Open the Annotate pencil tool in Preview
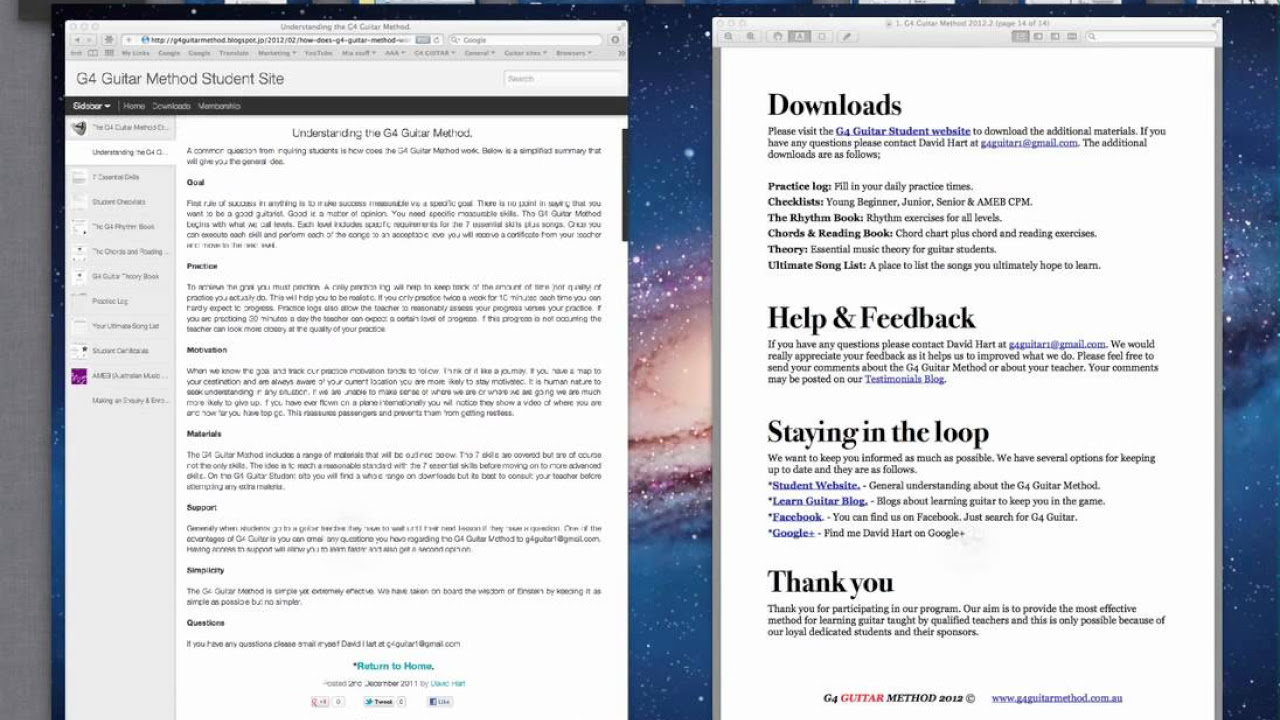The height and width of the screenshot is (720, 1280). [846, 36]
